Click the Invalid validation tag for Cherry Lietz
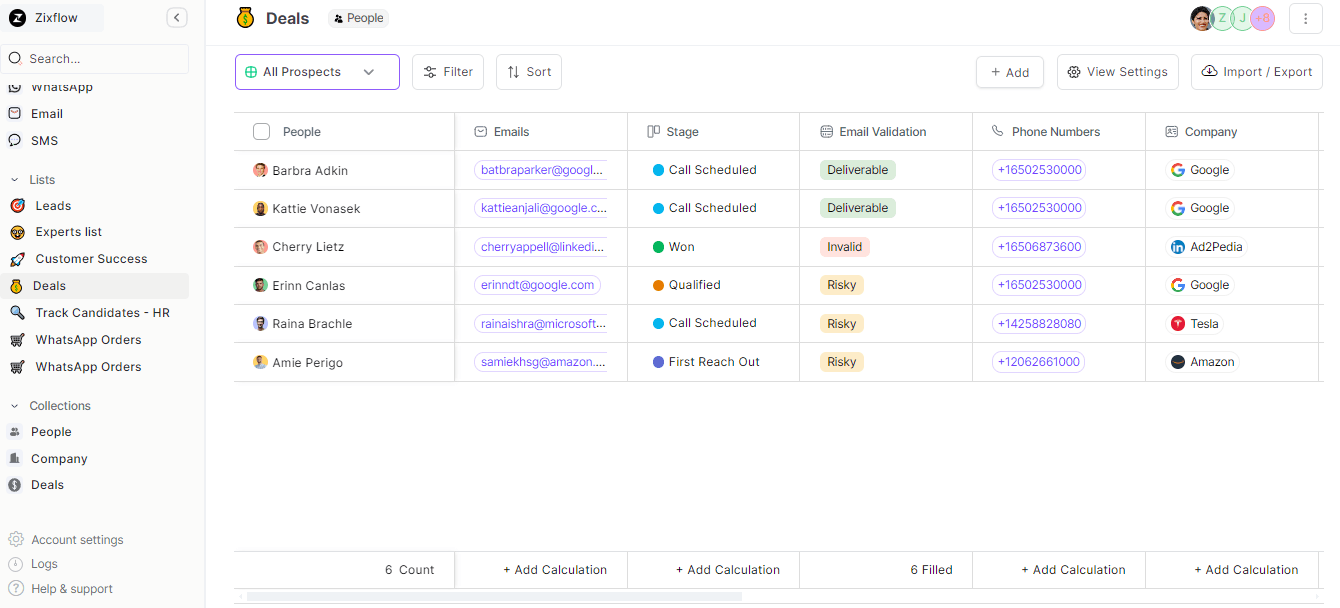 click(844, 247)
